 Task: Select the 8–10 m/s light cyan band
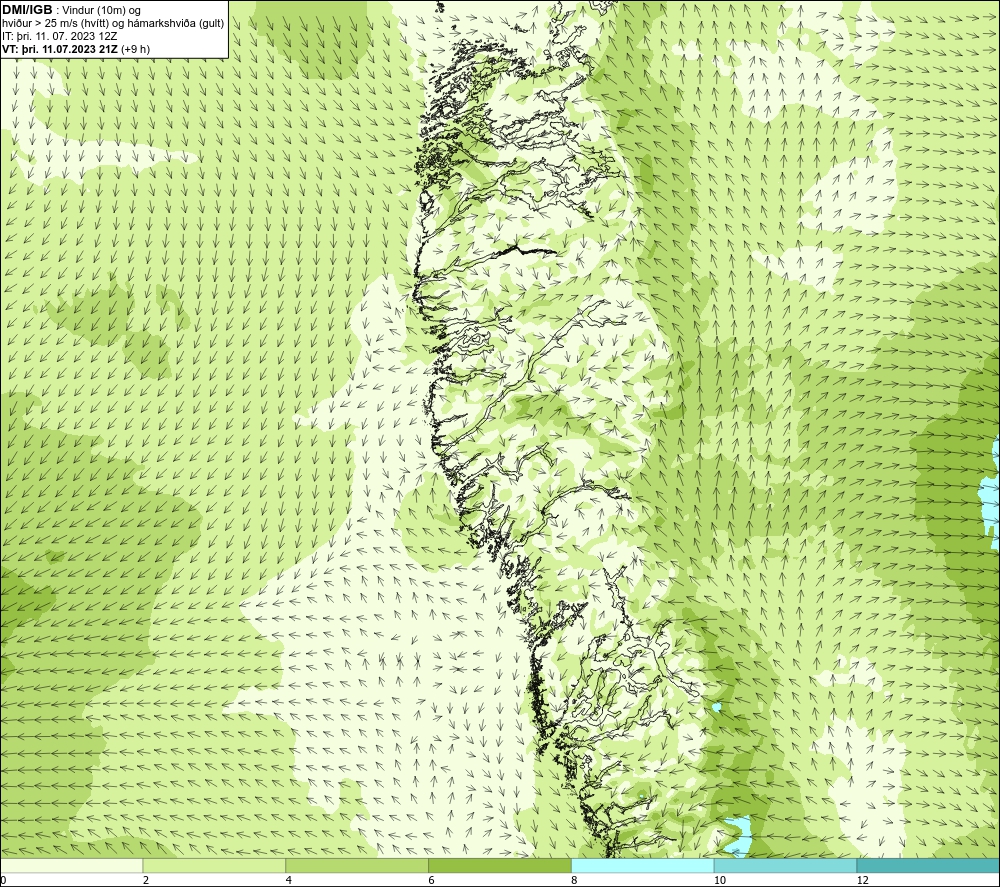[643, 866]
